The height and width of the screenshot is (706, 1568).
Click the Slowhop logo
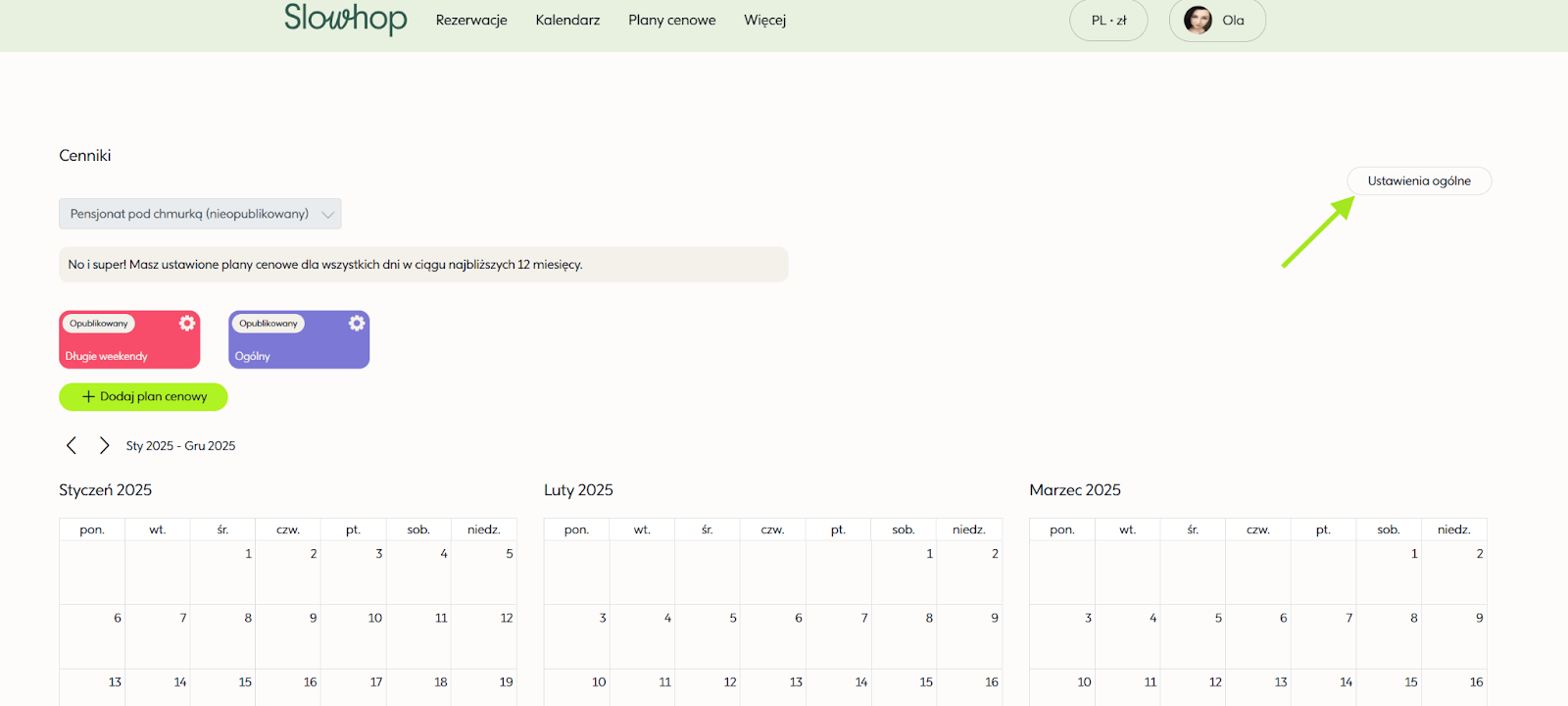(x=345, y=19)
